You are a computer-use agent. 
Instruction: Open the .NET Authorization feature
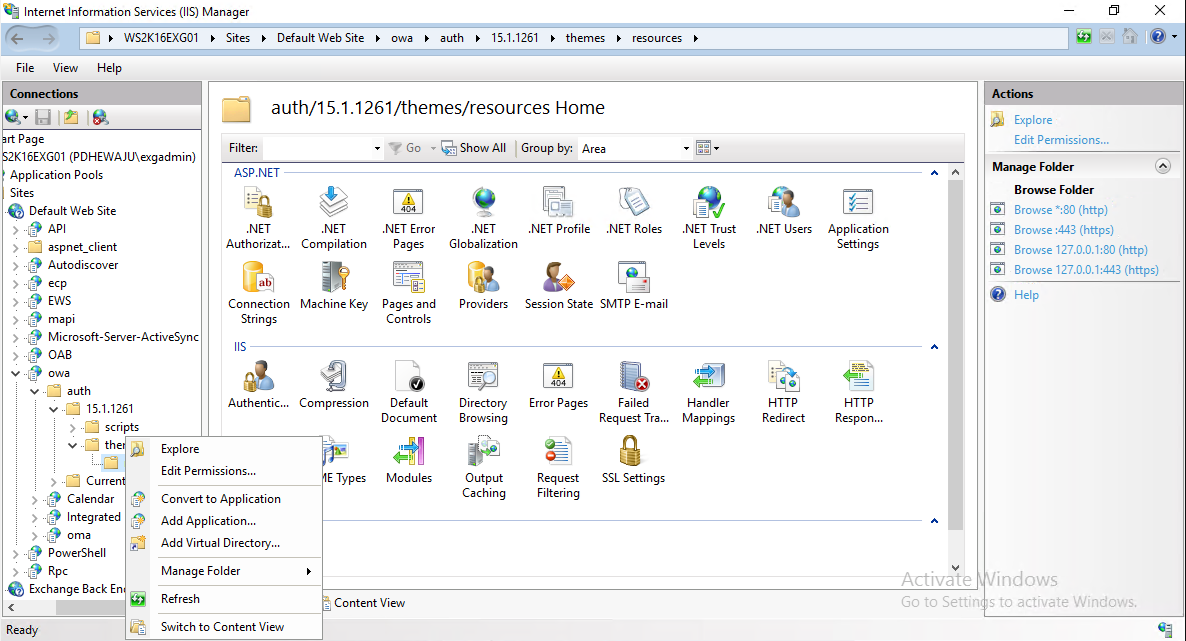click(258, 218)
